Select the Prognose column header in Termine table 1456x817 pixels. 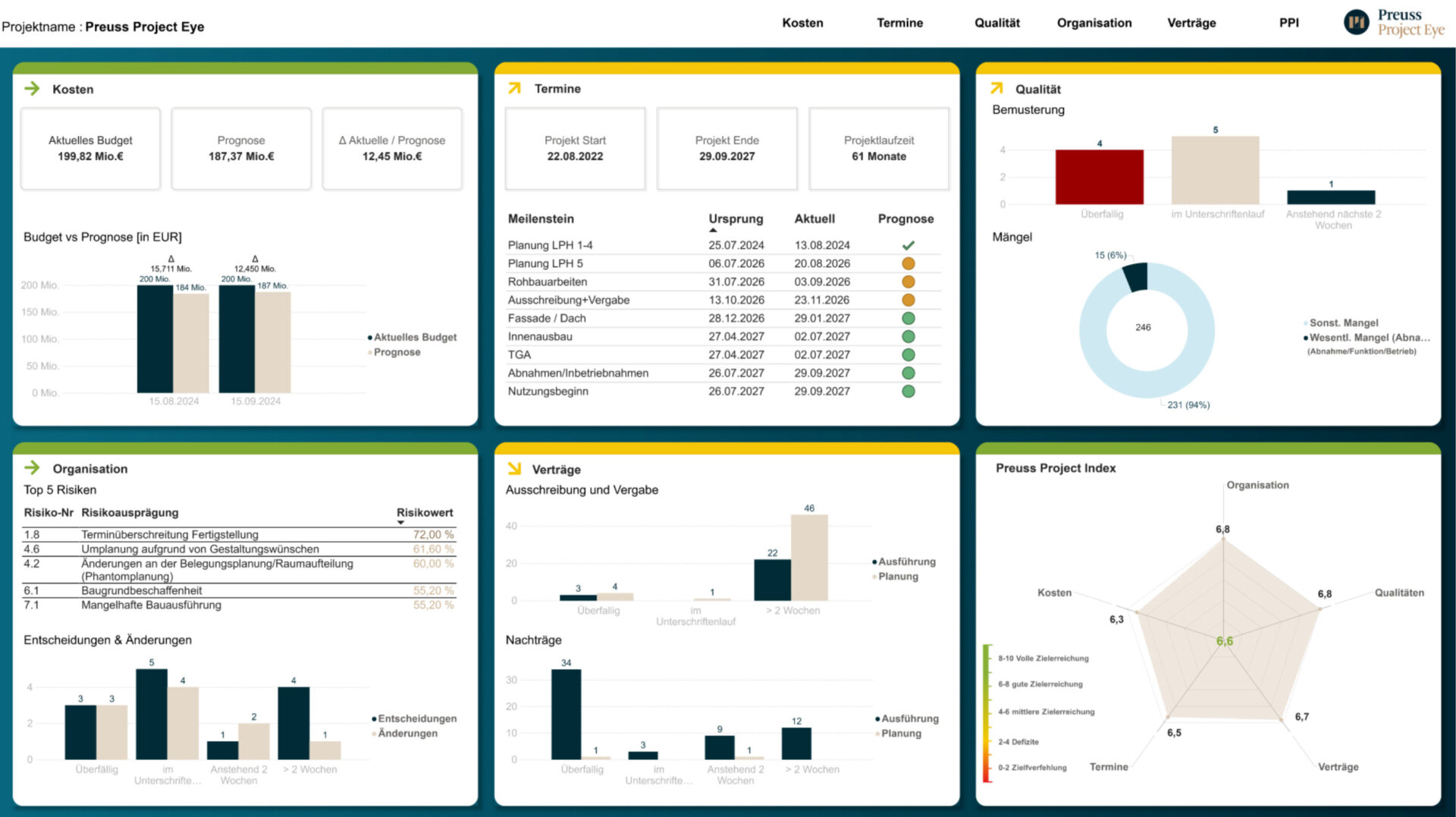coord(905,218)
